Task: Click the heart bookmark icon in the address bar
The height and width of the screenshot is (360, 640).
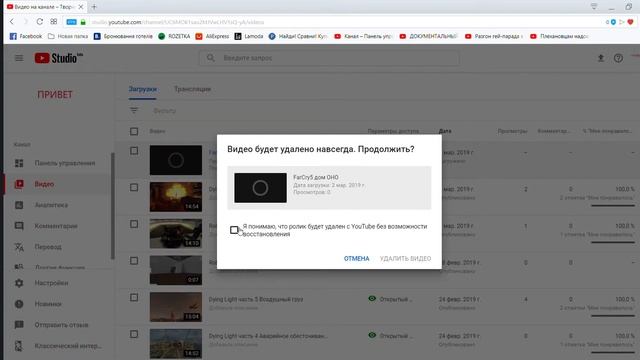Action: coord(631,22)
